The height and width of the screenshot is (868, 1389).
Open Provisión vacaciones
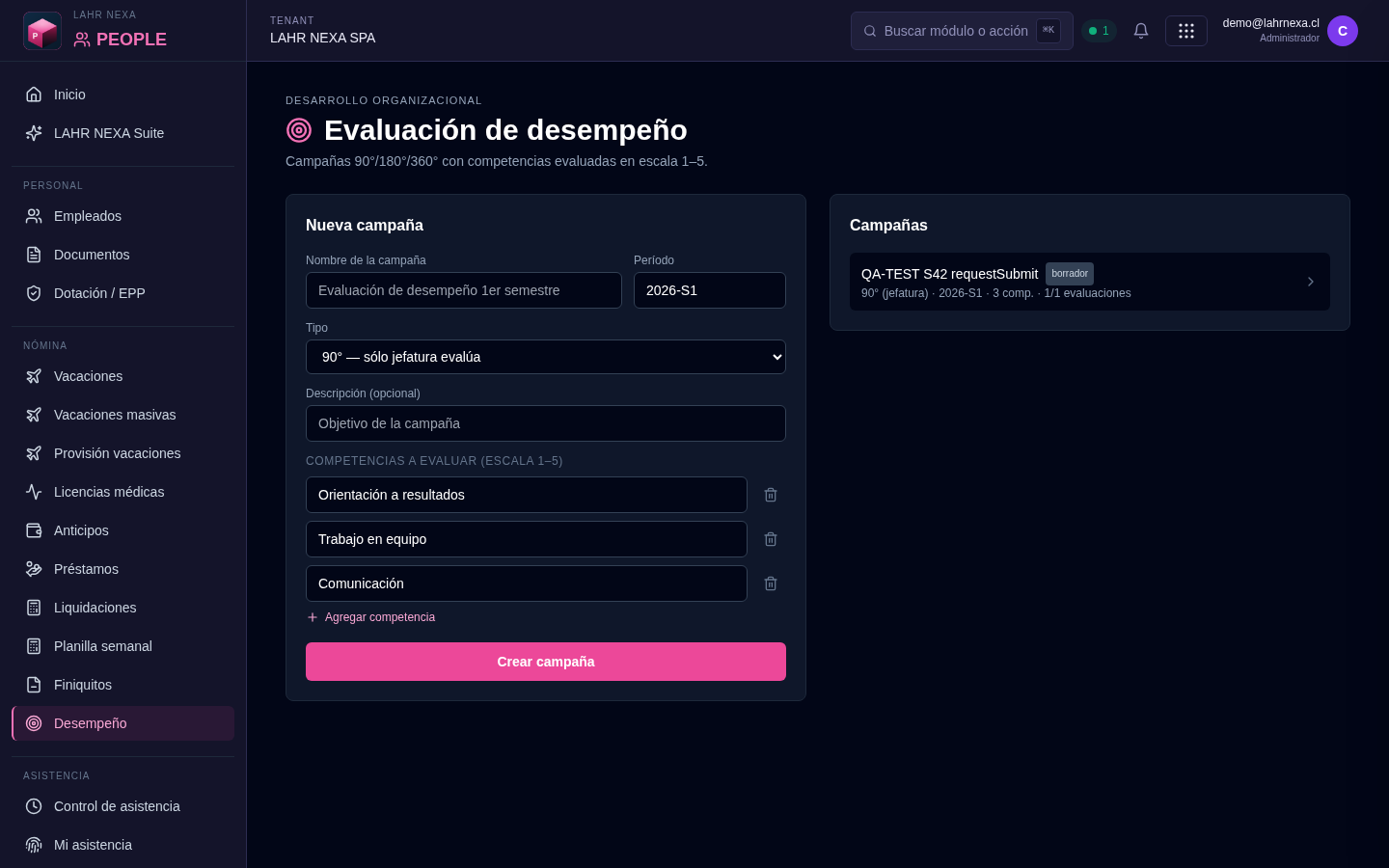pos(123,453)
